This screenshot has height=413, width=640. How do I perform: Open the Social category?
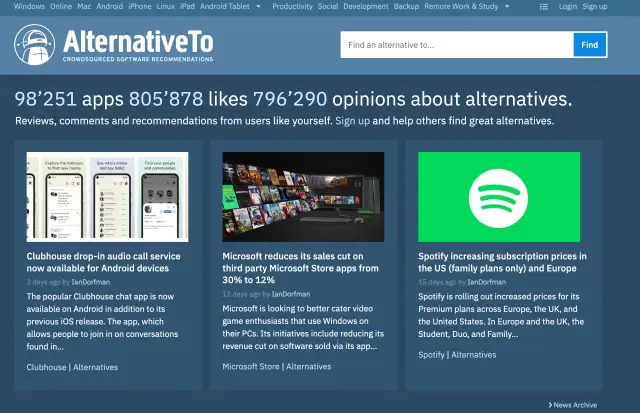[x=328, y=7]
